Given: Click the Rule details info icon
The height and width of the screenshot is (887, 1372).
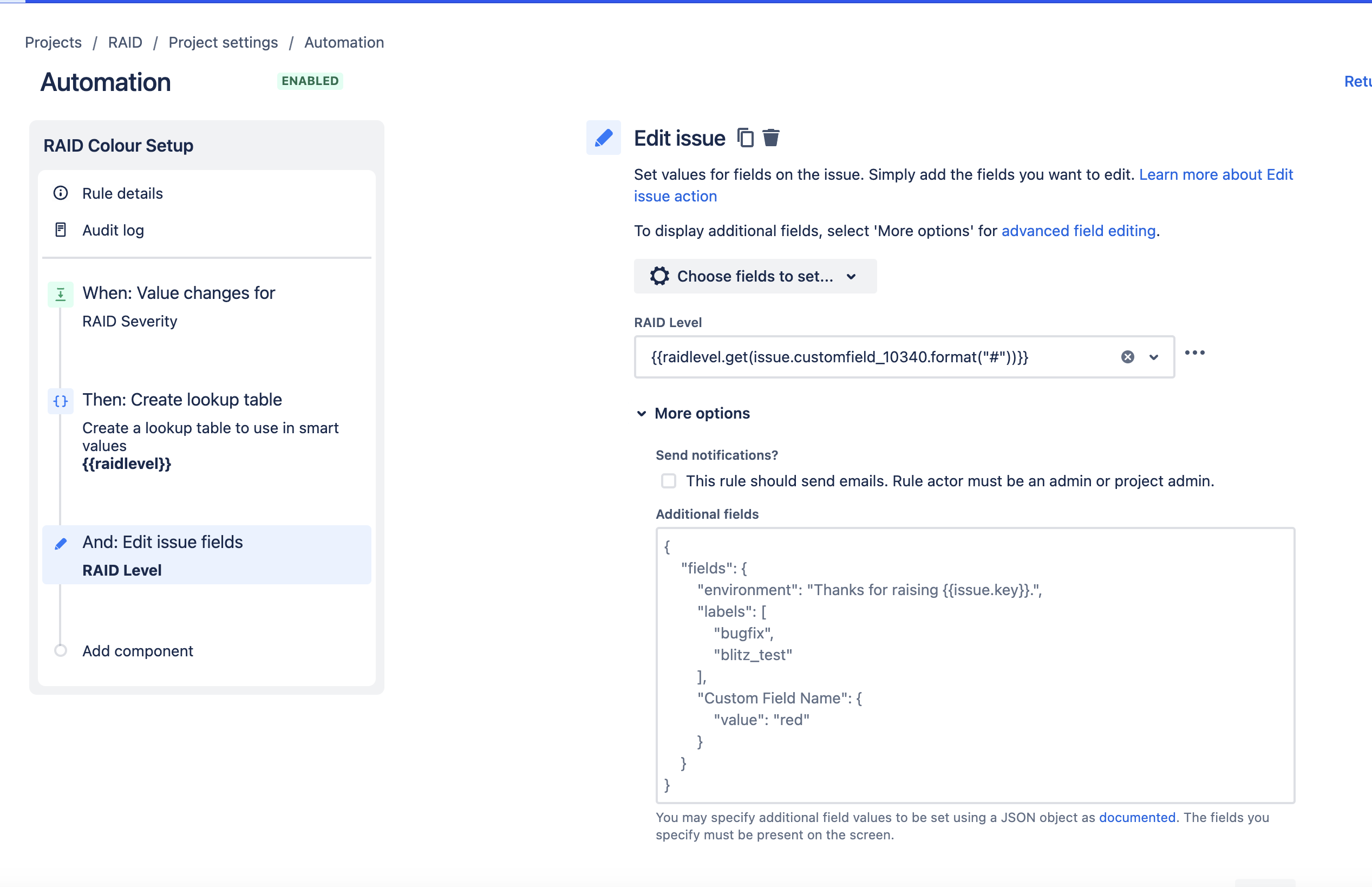Looking at the screenshot, I should coord(61,193).
